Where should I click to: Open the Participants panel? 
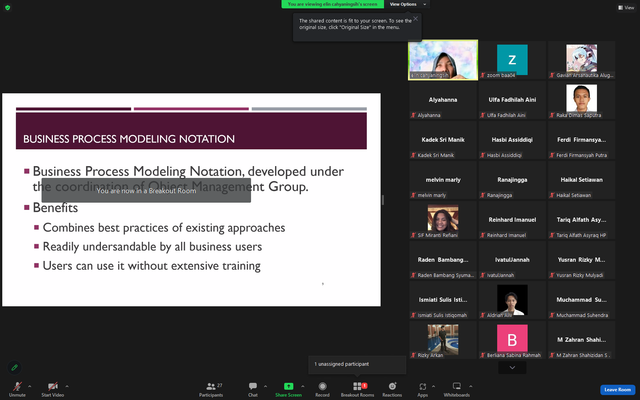click(x=211, y=389)
